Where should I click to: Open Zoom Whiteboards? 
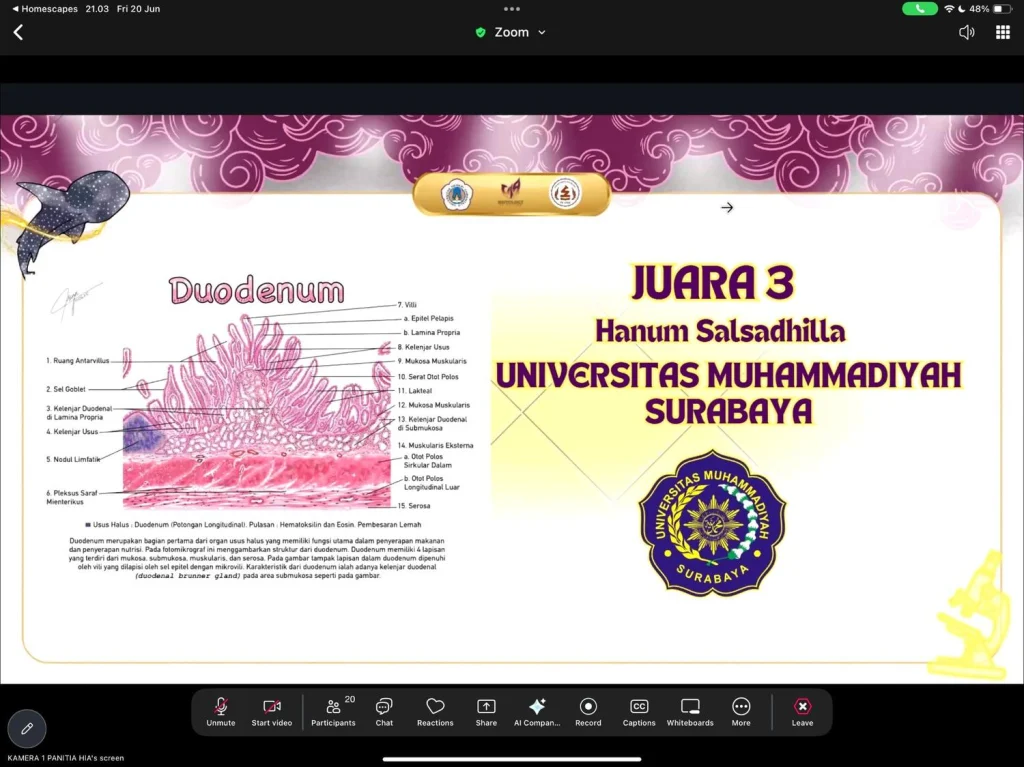tap(690, 710)
